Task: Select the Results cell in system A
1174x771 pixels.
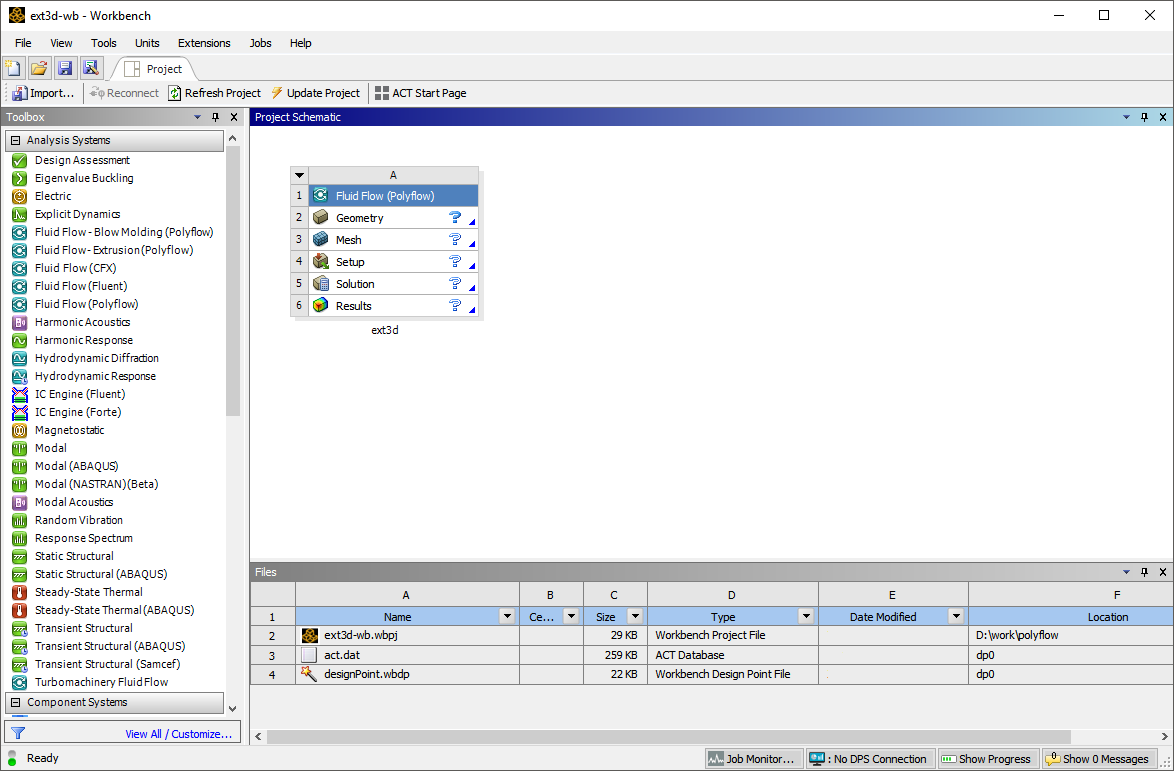Action: click(393, 305)
